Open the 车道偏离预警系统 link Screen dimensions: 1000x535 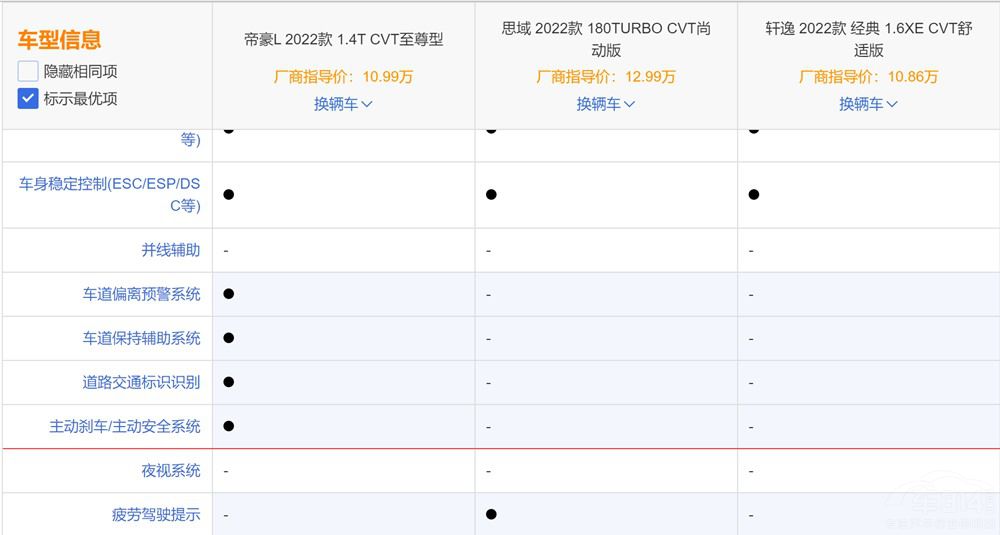tap(142, 294)
